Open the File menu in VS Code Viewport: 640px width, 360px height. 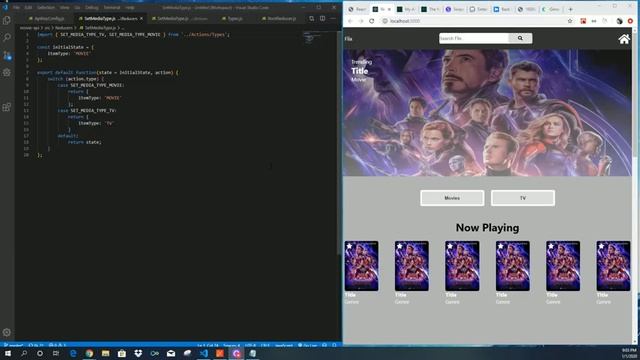point(16,7)
